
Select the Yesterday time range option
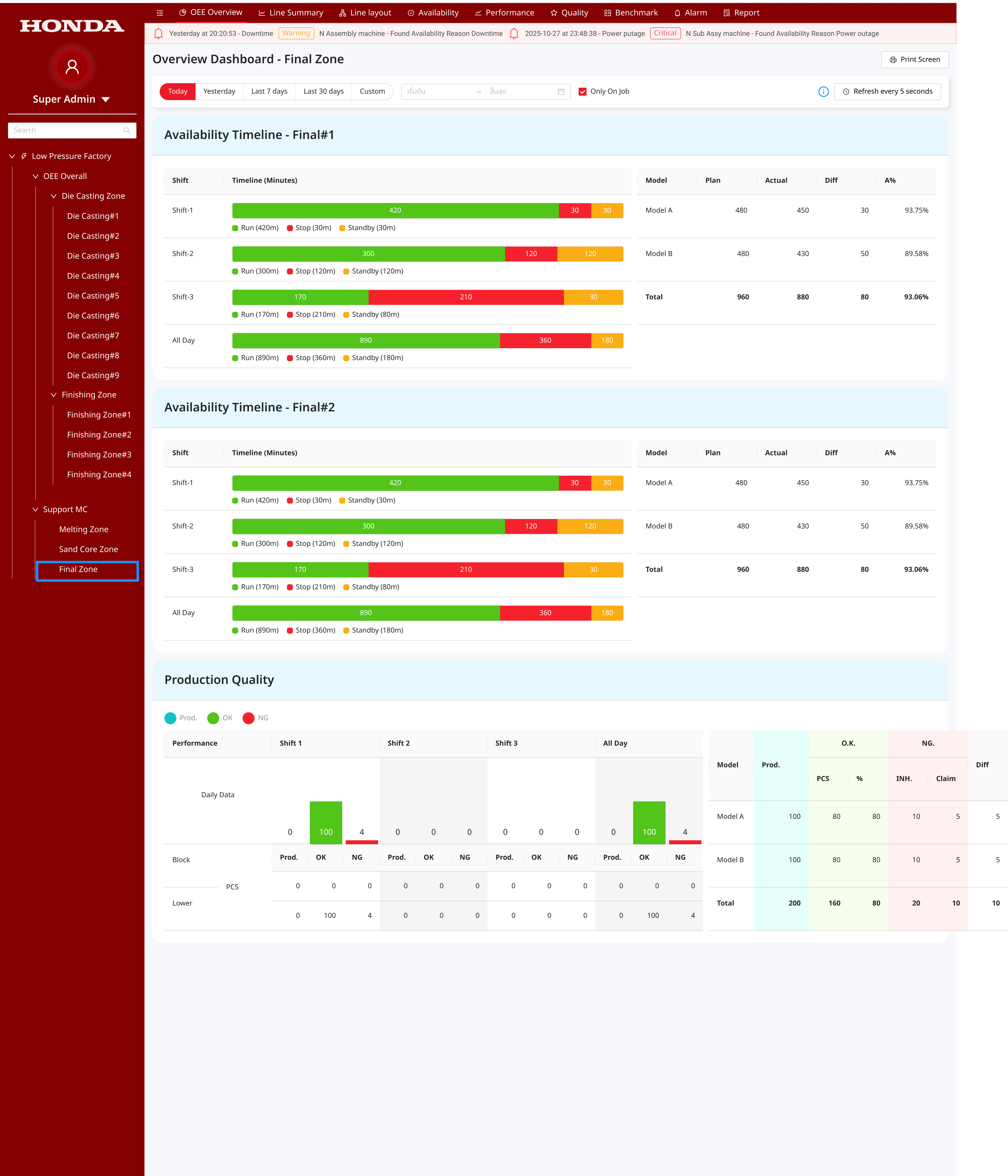click(x=219, y=91)
